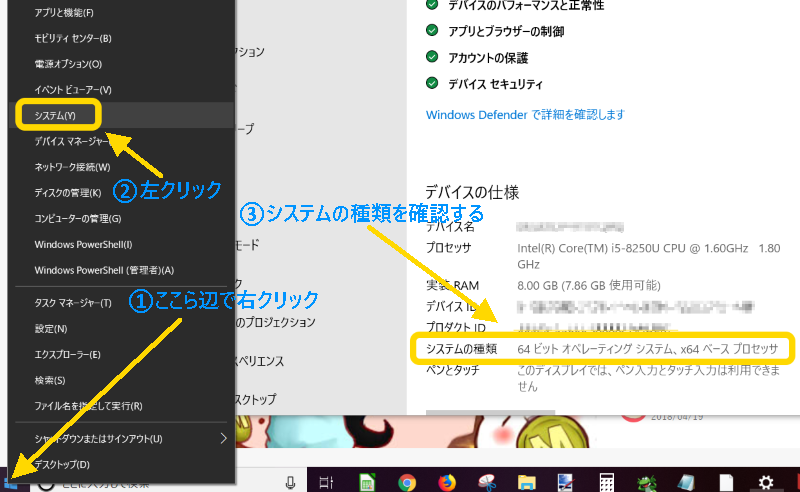The width and height of the screenshot is (800, 492).
Task: Open the Windows Defender で詳細を確認します link
Action: (525, 115)
